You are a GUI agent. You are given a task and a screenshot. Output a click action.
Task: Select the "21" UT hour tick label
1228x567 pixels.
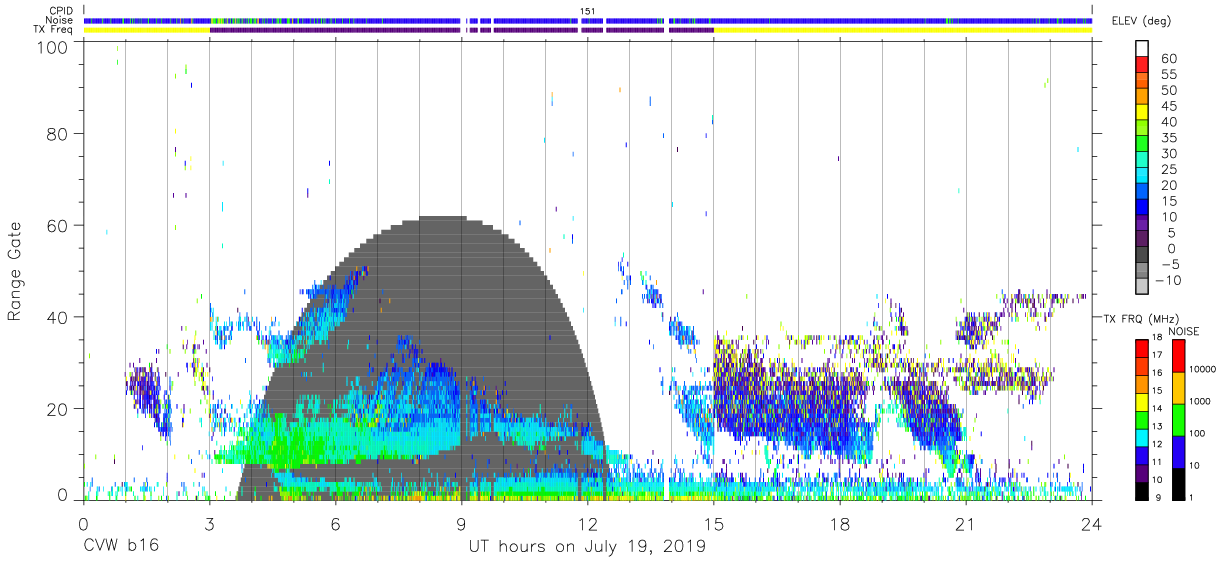[966, 522]
